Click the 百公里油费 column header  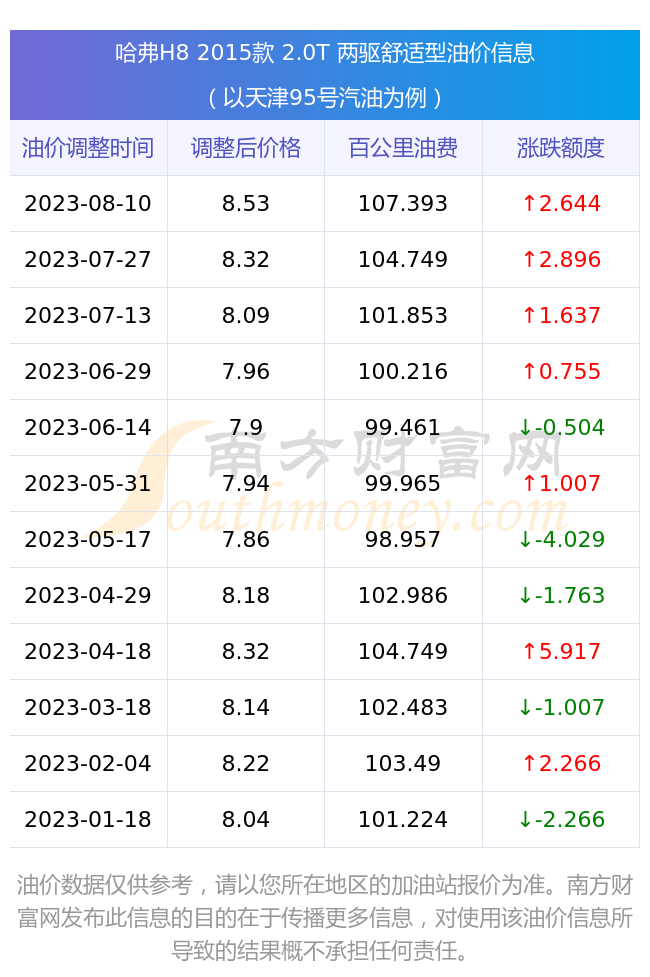pos(403,148)
